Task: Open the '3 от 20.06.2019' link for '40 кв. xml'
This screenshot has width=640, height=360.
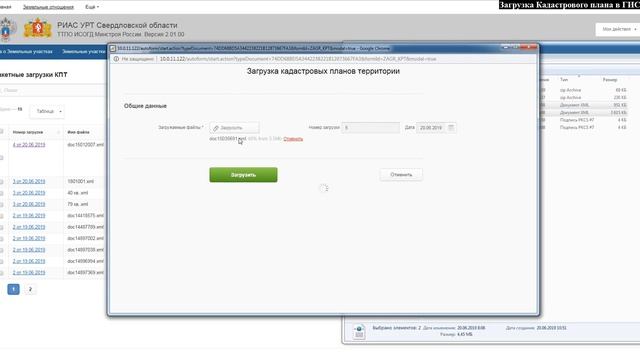Action: point(29,193)
